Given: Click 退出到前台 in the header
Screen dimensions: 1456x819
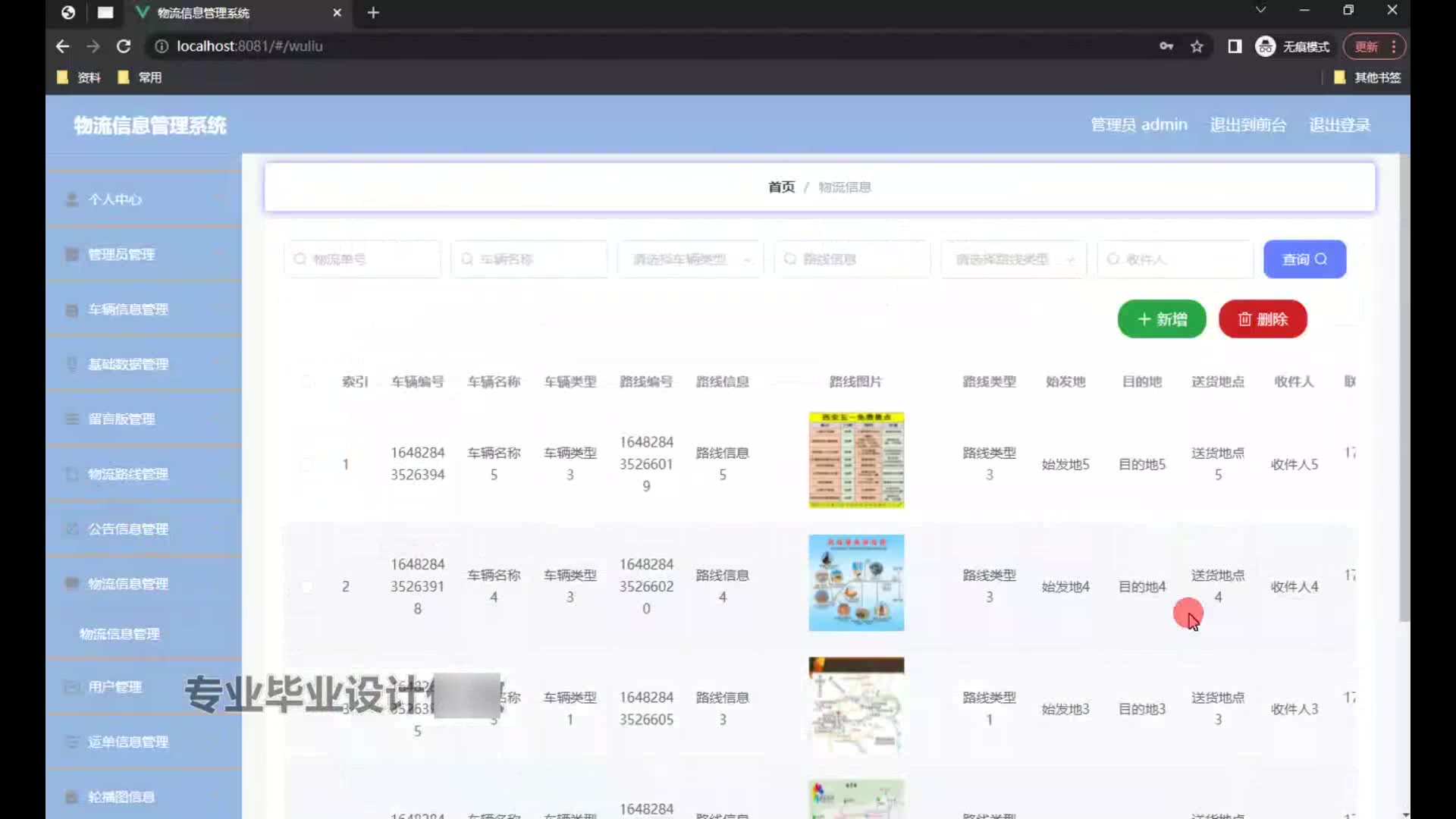Looking at the screenshot, I should pyautogui.click(x=1247, y=125).
